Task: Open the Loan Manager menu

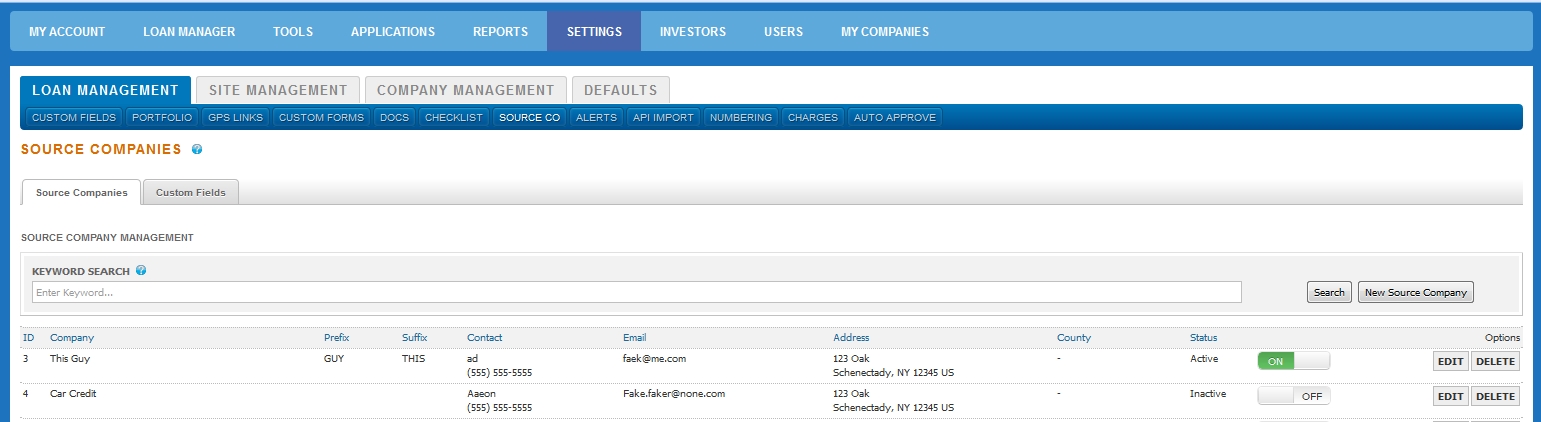Action: [x=189, y=32]
